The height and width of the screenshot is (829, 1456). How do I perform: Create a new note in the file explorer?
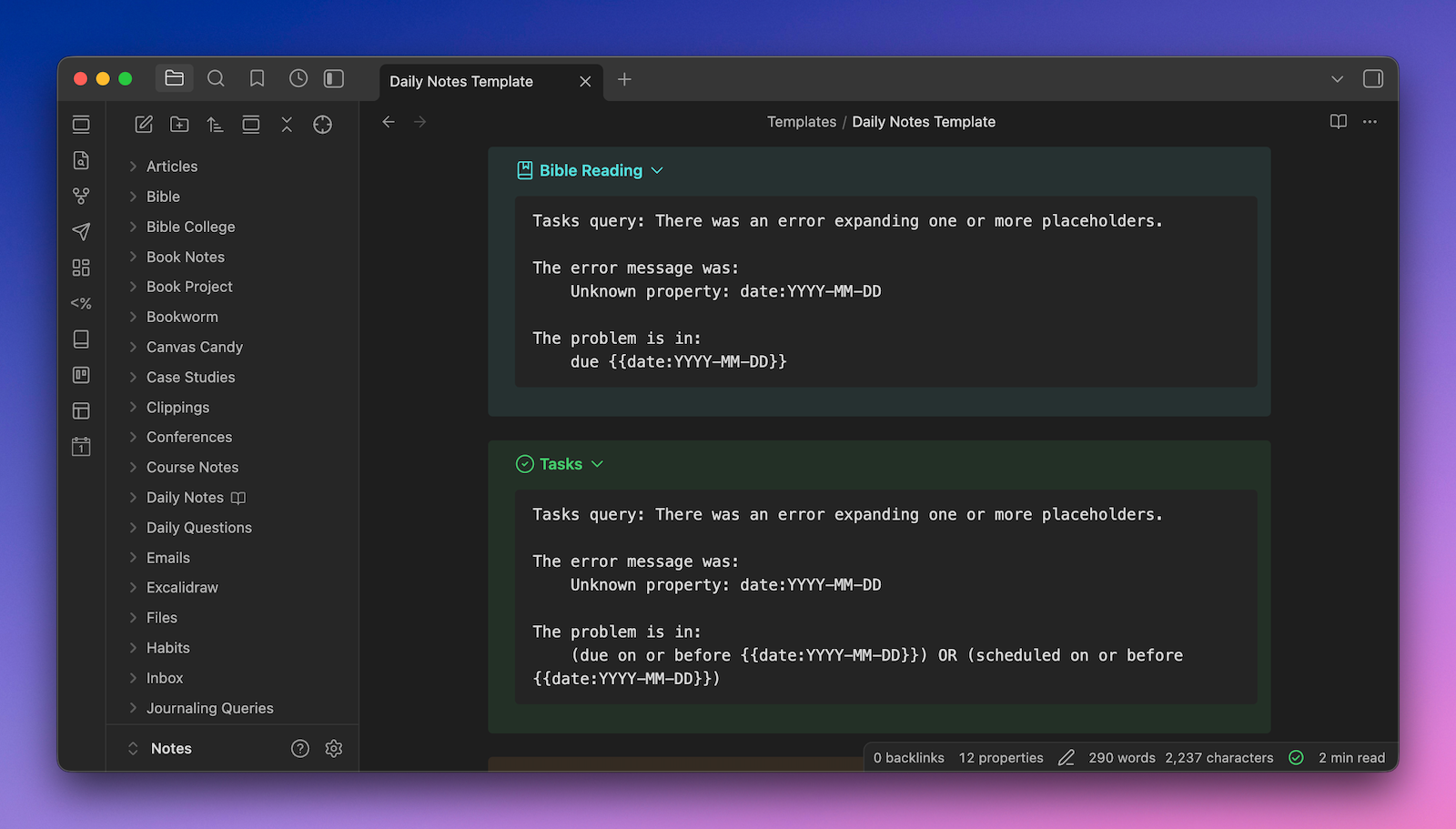pyautogui.click(x=144, y=125)
